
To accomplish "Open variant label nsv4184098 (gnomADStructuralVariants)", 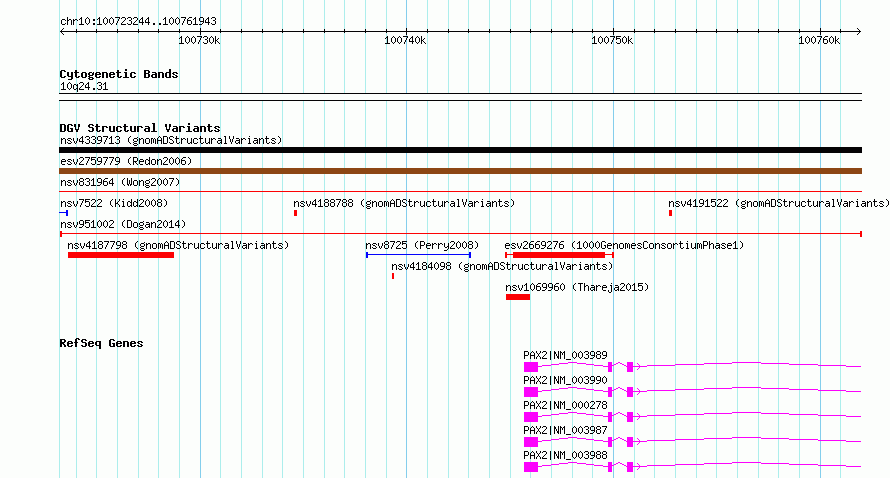I will tap(502, 266).
